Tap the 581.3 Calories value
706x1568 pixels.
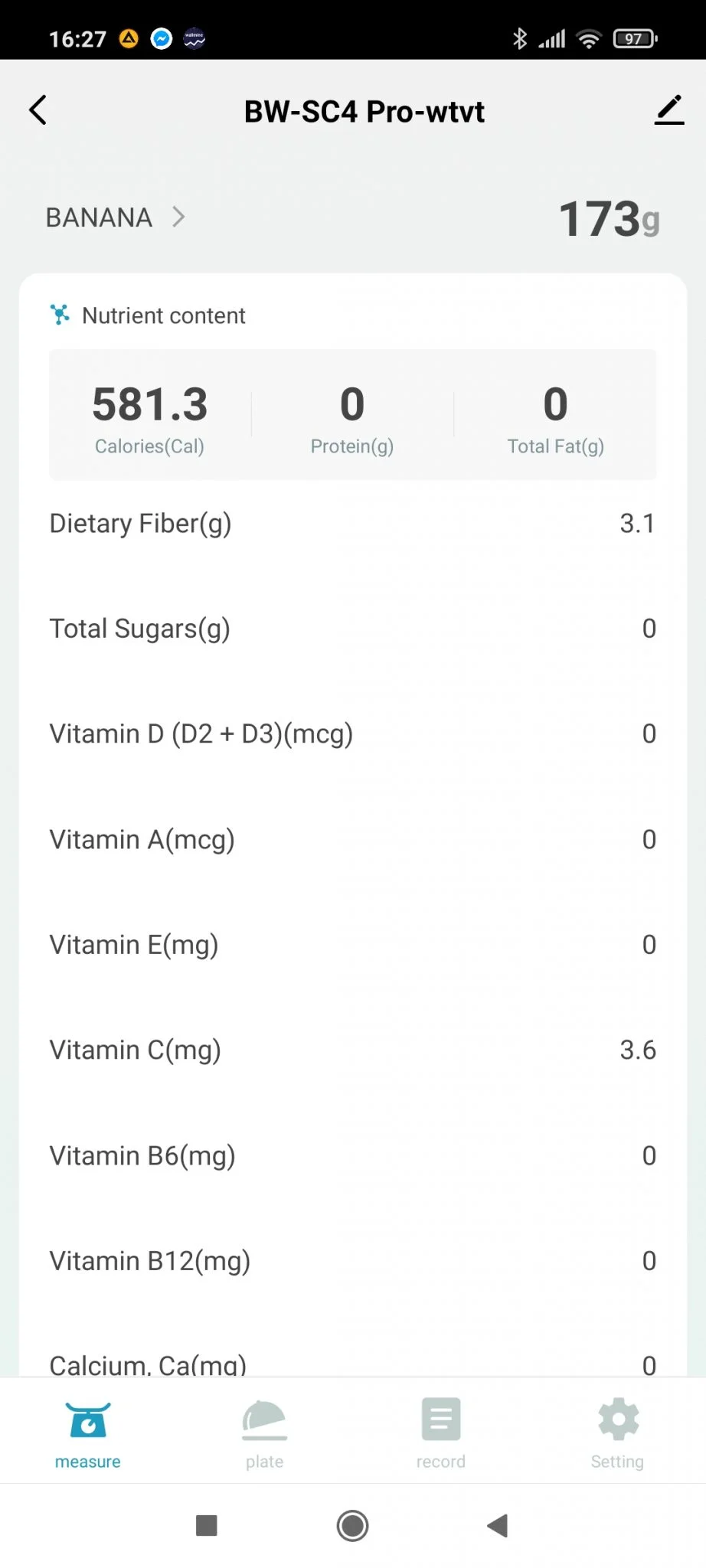point(150,404)
